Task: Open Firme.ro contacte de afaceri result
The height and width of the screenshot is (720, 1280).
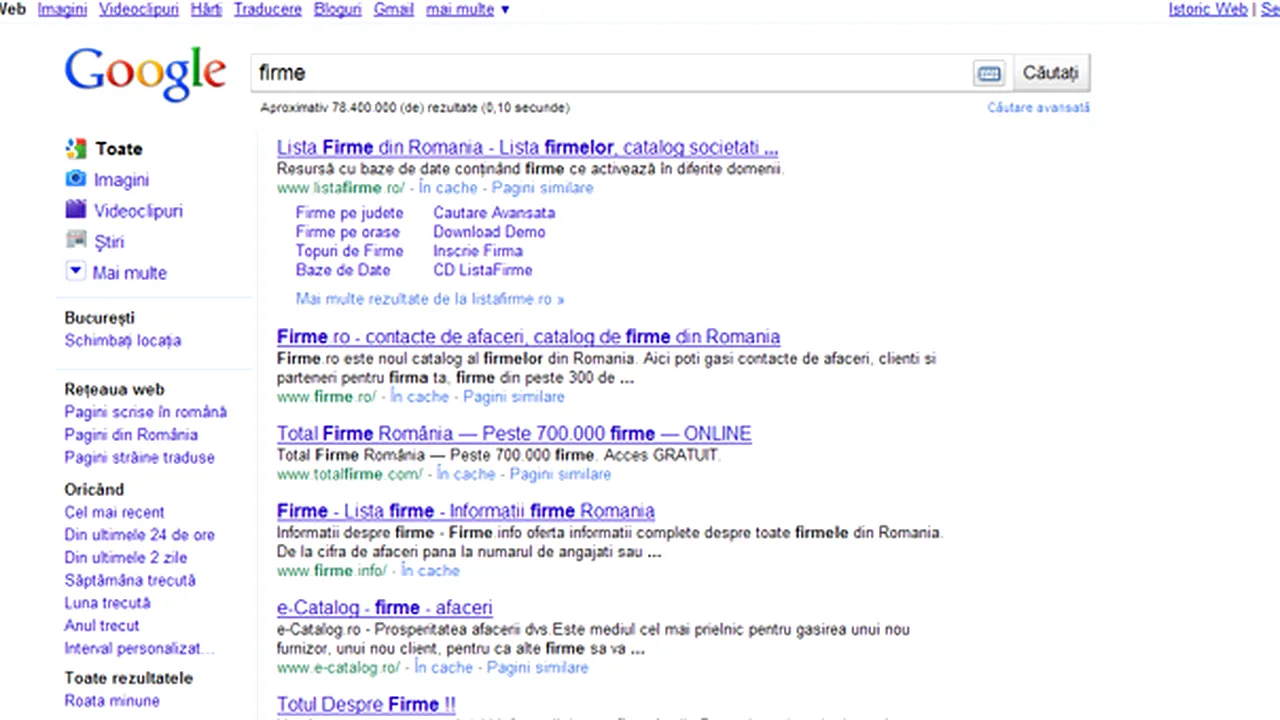Action: (528, 337)
